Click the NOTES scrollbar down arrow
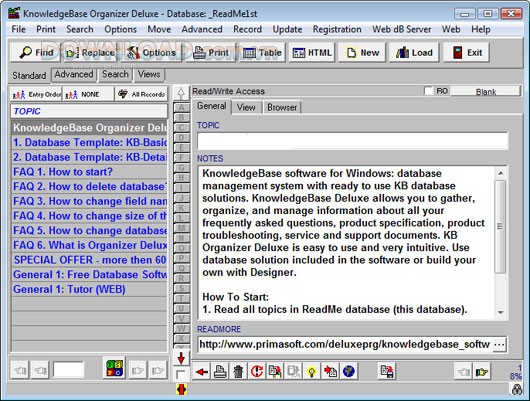The width and height of the screenshot is (530, 401). [x=501, y=313]
